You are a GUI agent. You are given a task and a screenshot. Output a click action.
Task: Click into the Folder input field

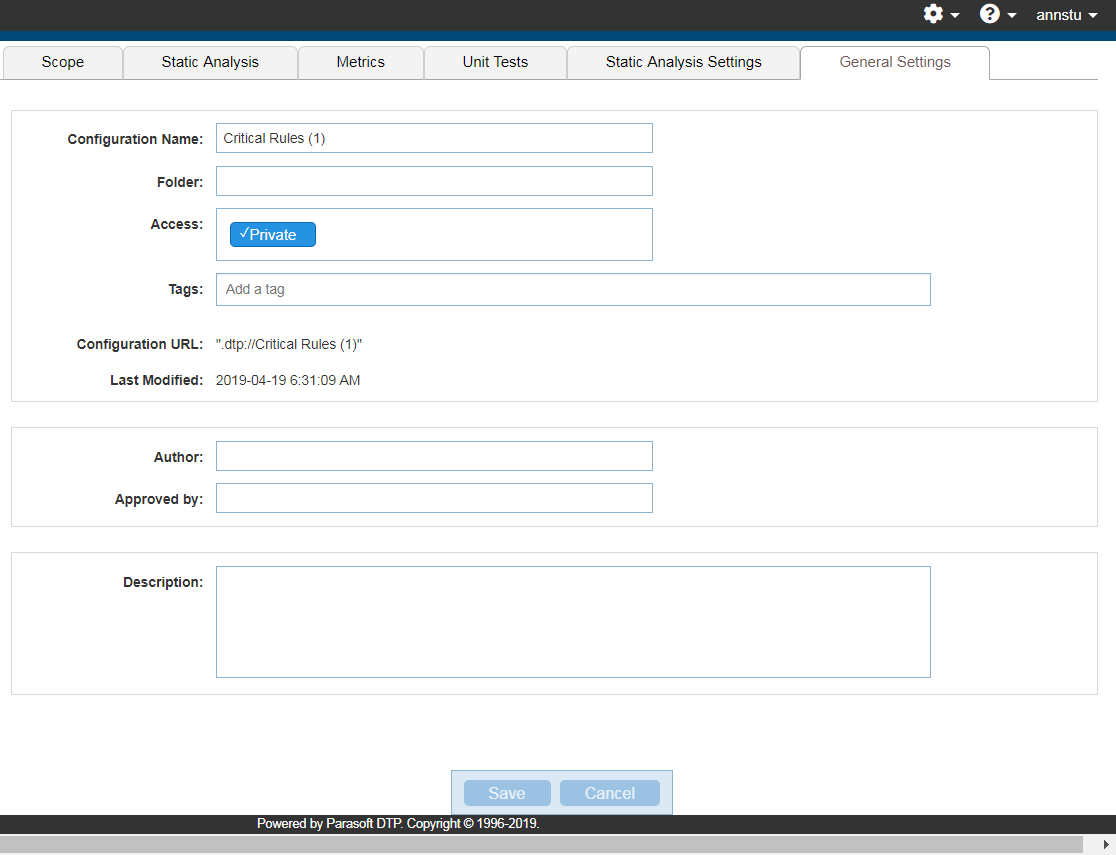434,181
